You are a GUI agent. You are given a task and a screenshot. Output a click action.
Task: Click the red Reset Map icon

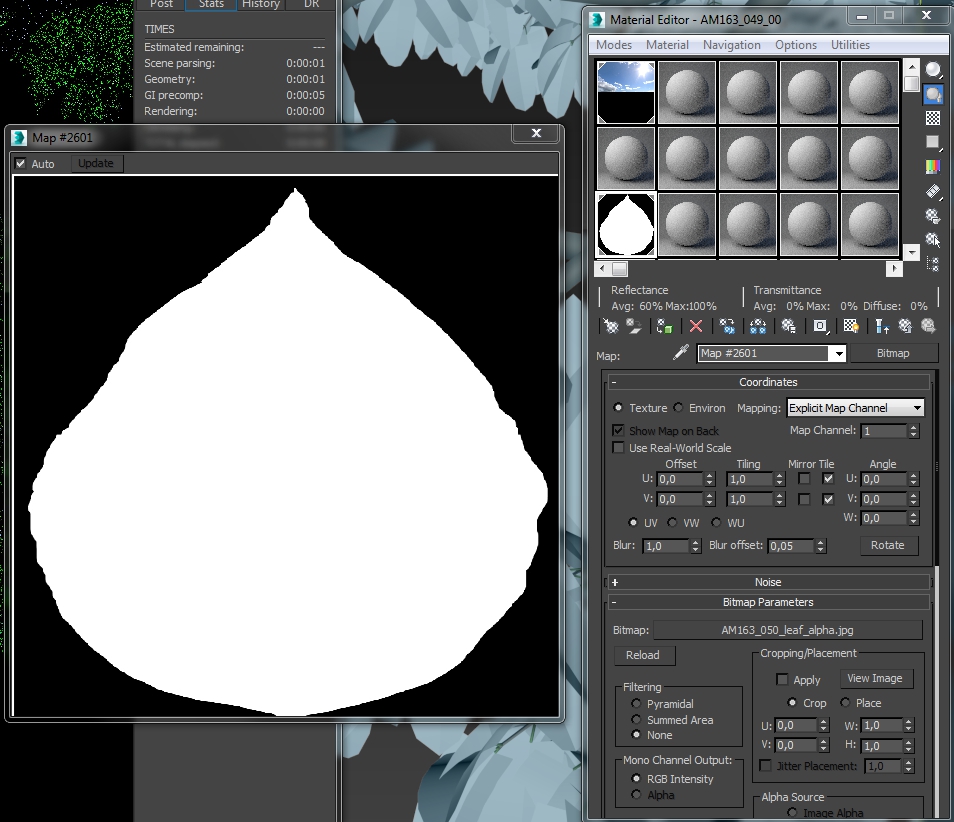(696, 326)
